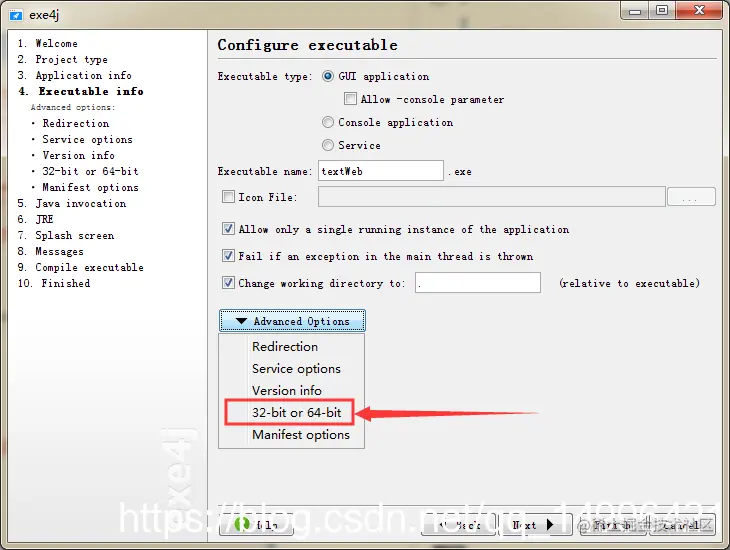Click the working directory text field
This screenshot has width=730, height=550.
click(x=478, y=283)
